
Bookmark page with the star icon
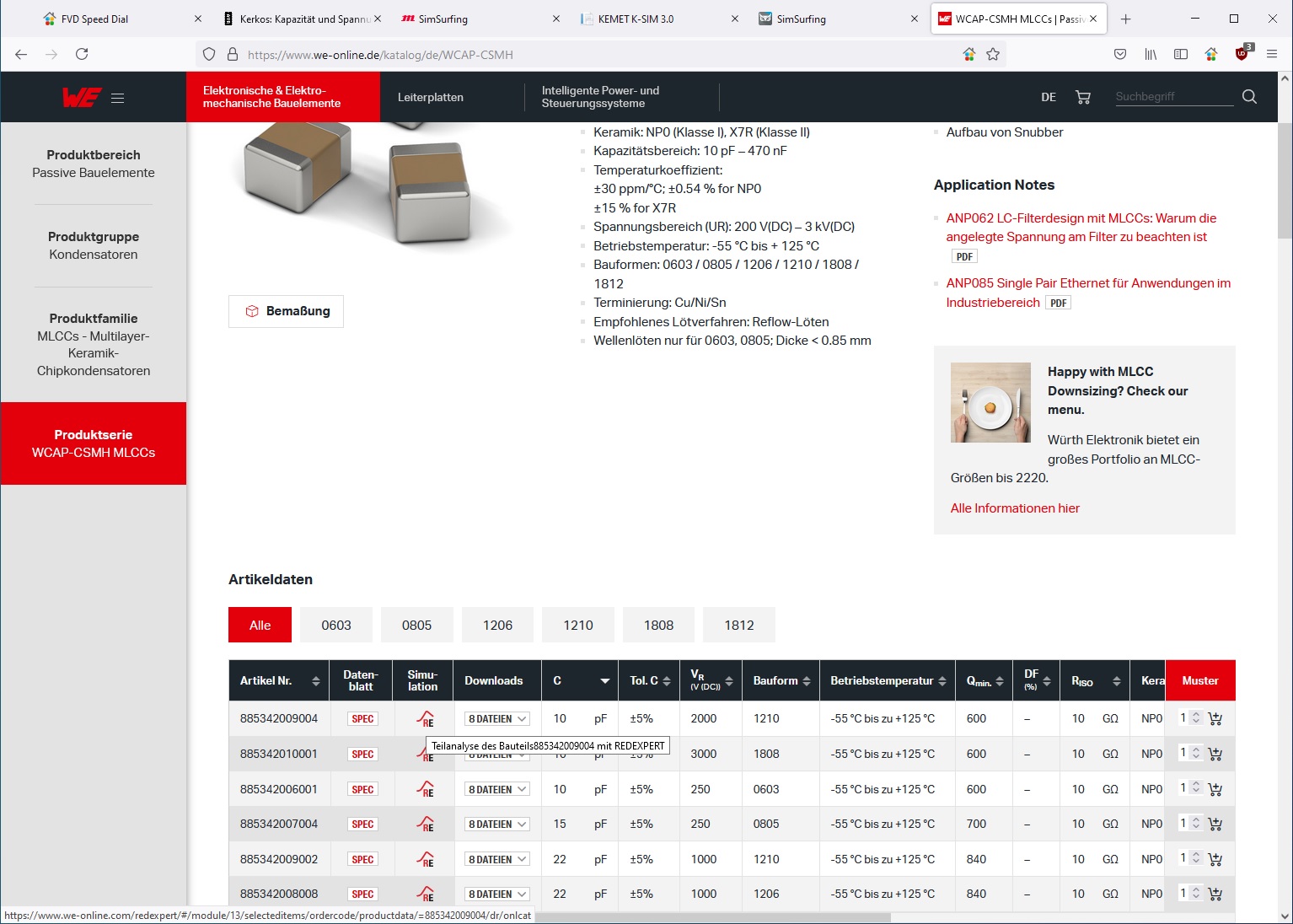993,54
